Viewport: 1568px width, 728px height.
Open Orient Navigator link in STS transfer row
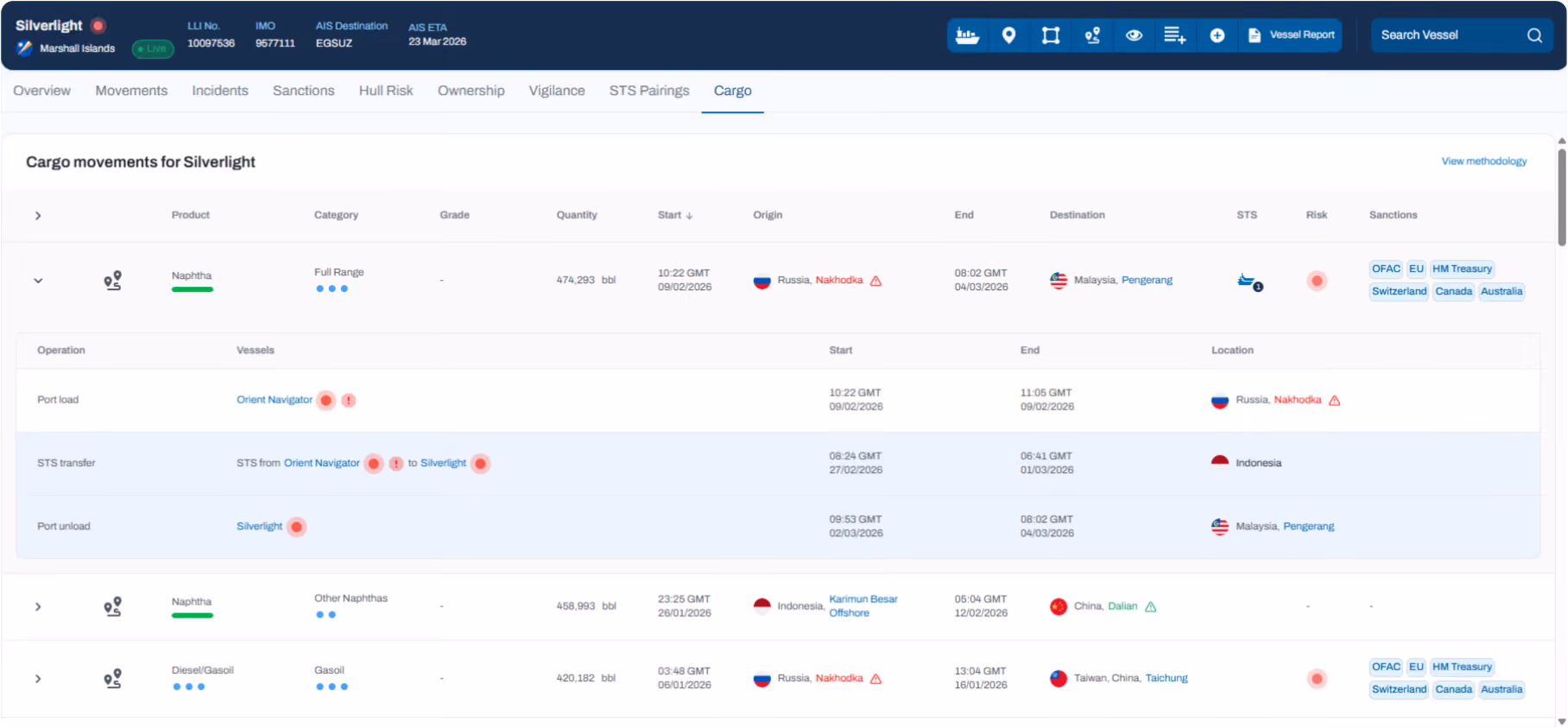point(321,463)
